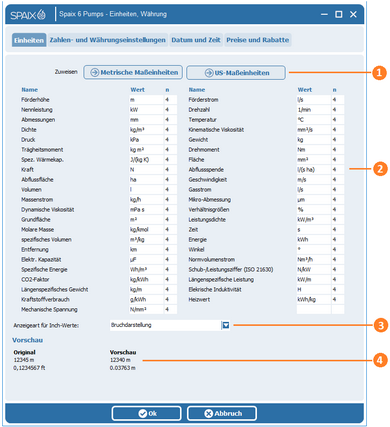The height and width of the screenshot is (427, 390).
Task: Assign US-Maßeinheiten units
Action: 236,73
